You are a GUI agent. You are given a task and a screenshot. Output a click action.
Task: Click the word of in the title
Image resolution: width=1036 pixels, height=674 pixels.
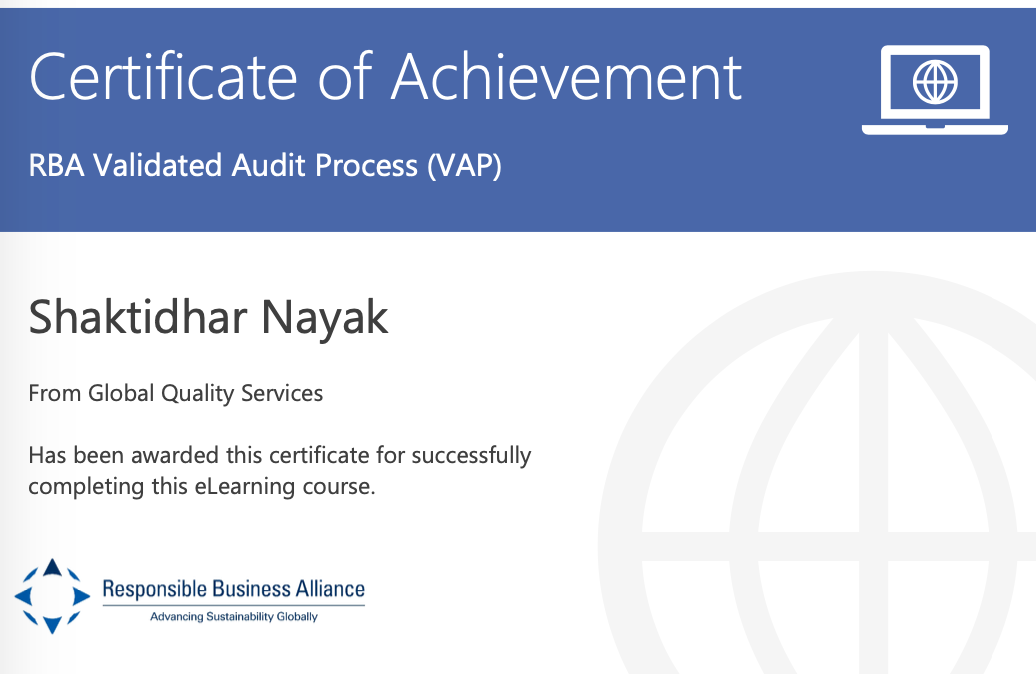(348, 76)
